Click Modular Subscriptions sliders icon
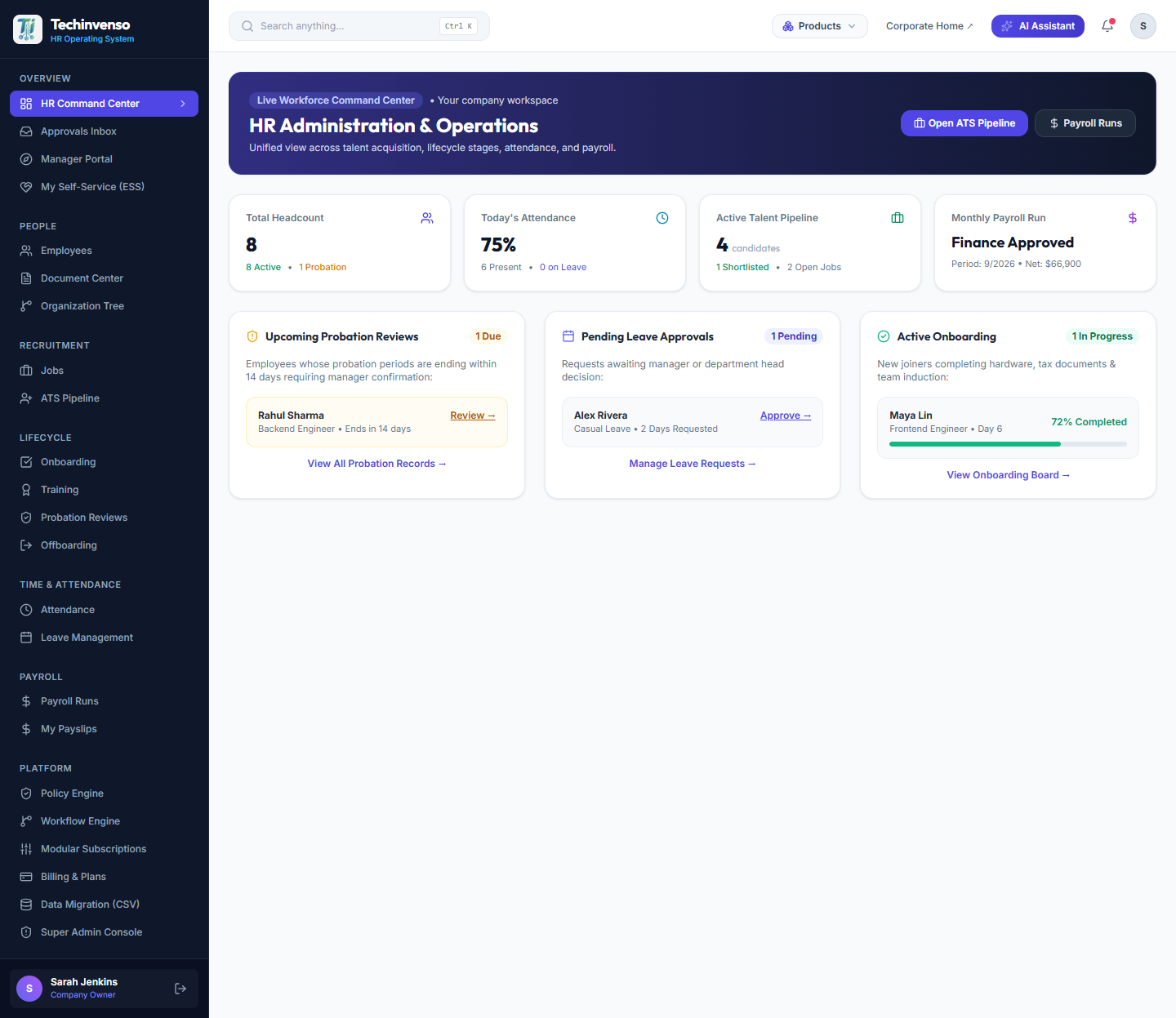Viewport: 1176px width, 1018px height. (26, 849)
